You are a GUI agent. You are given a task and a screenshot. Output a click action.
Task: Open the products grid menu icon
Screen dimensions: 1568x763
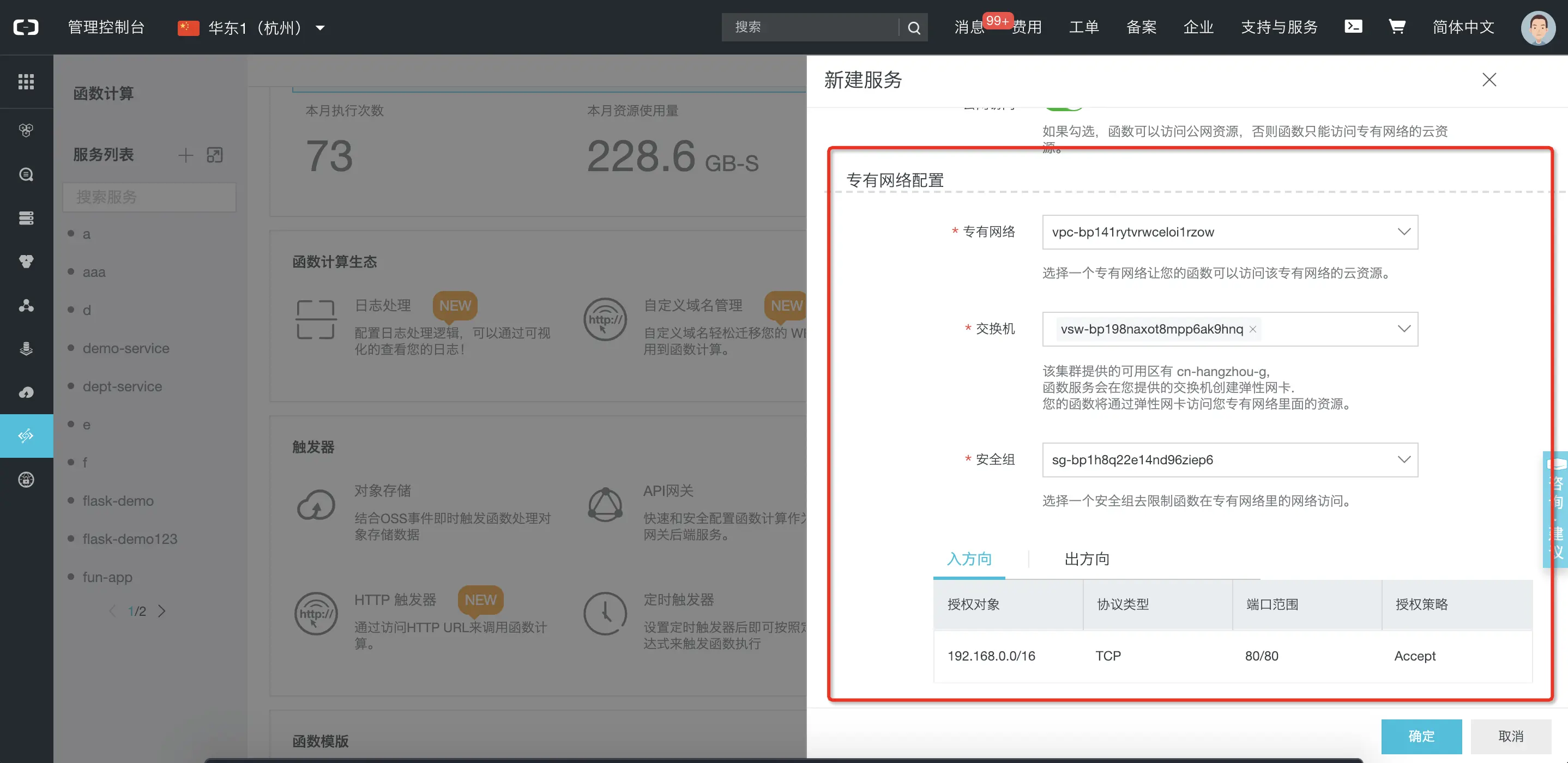[26, 81]
